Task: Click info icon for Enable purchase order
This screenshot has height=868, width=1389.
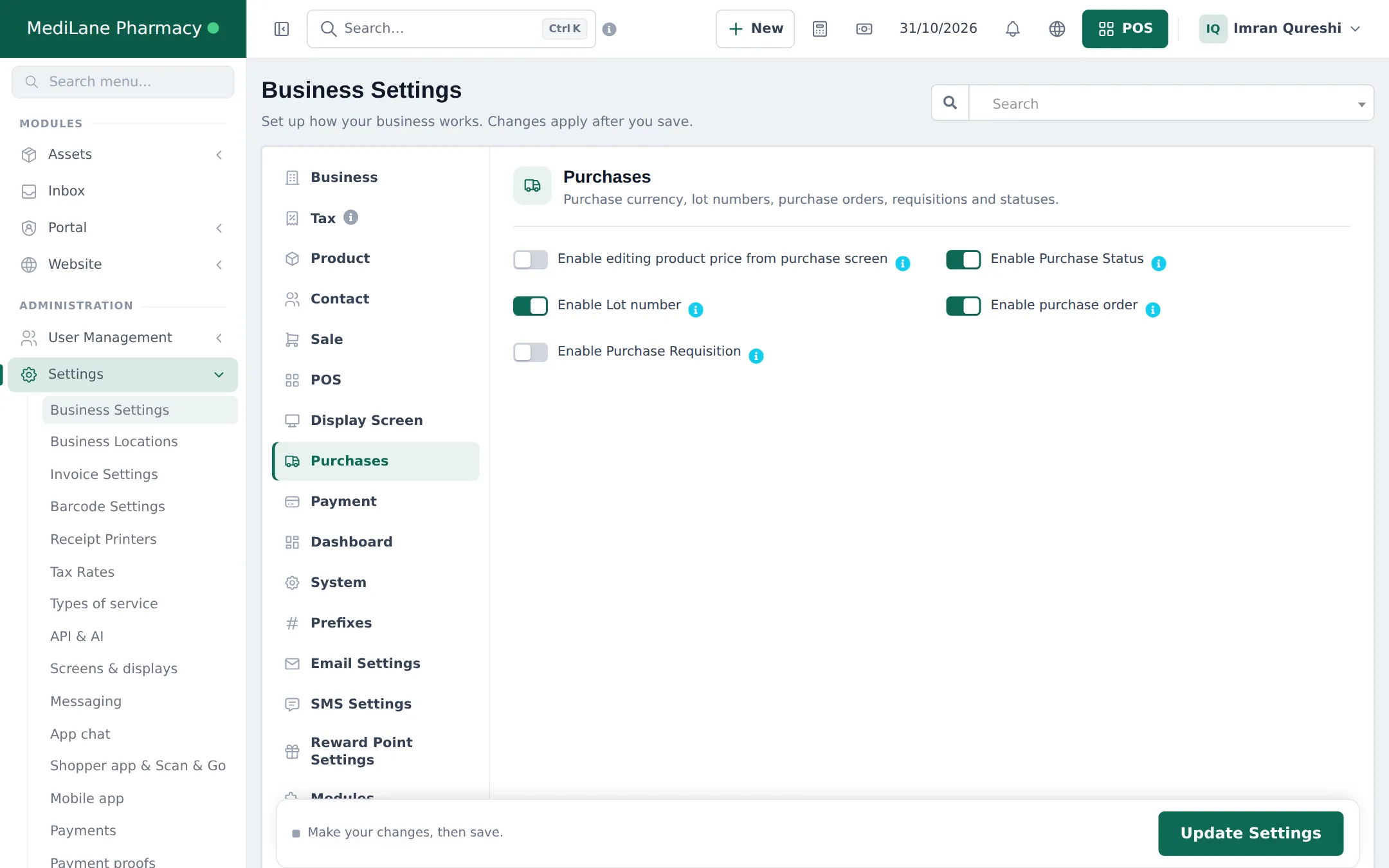Action: 1153,310
